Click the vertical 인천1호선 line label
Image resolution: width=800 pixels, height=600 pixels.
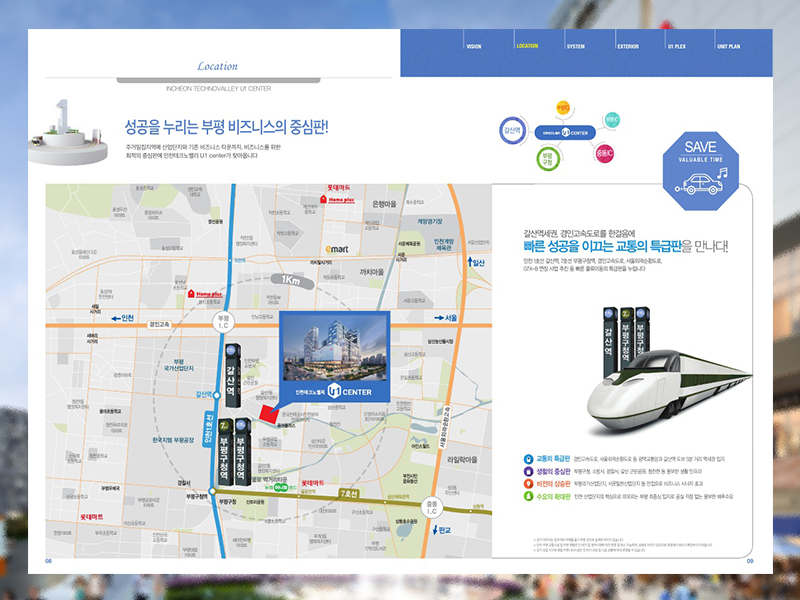(208, 430)
